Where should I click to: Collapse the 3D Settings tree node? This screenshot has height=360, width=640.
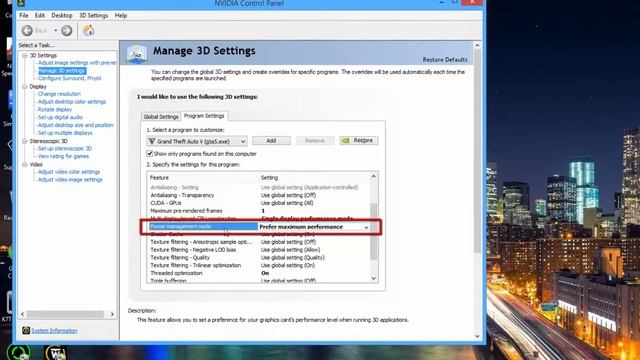pyautogui.click(x=25, y=55)
